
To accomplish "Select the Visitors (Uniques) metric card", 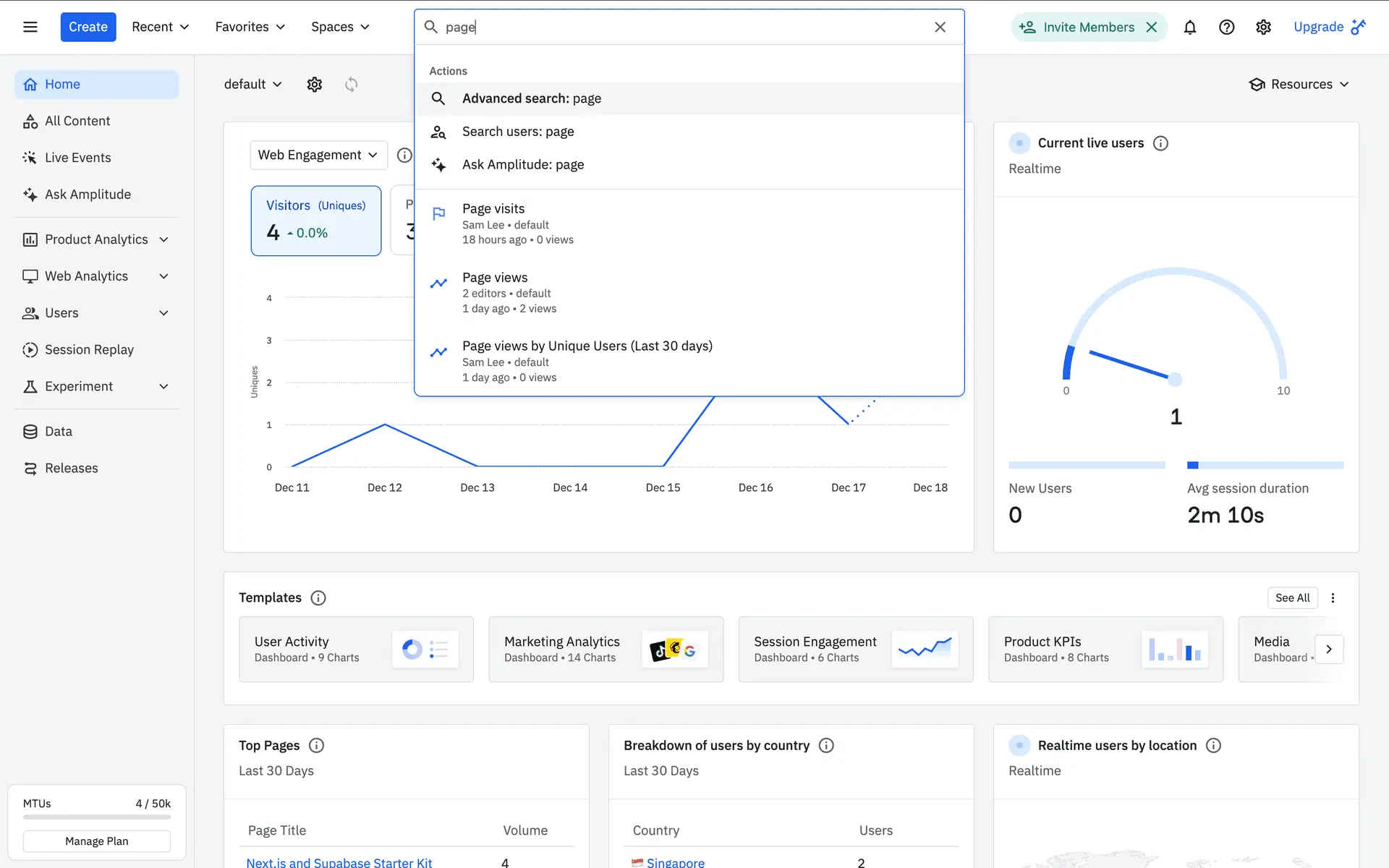I will coord(316,221).
